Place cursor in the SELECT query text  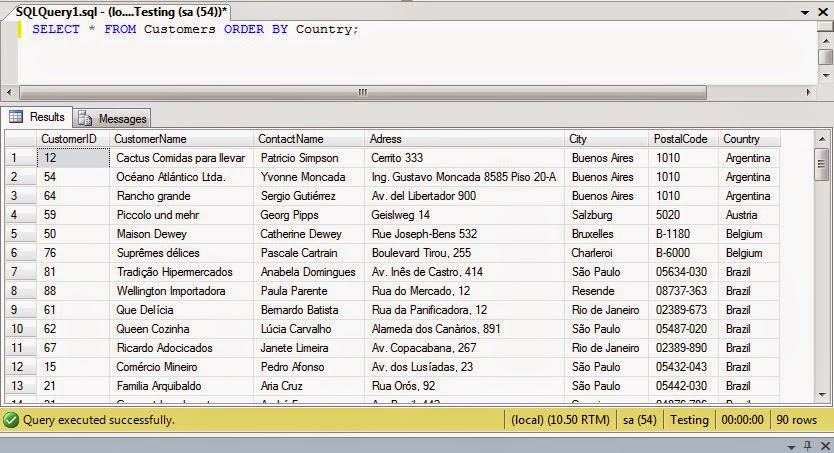[195, 29]
